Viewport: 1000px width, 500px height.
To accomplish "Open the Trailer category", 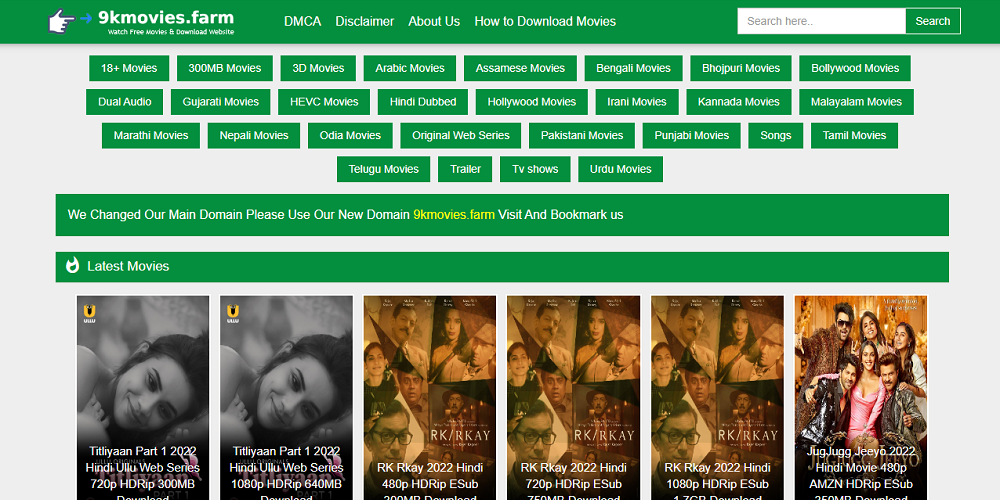I will 465,169.
